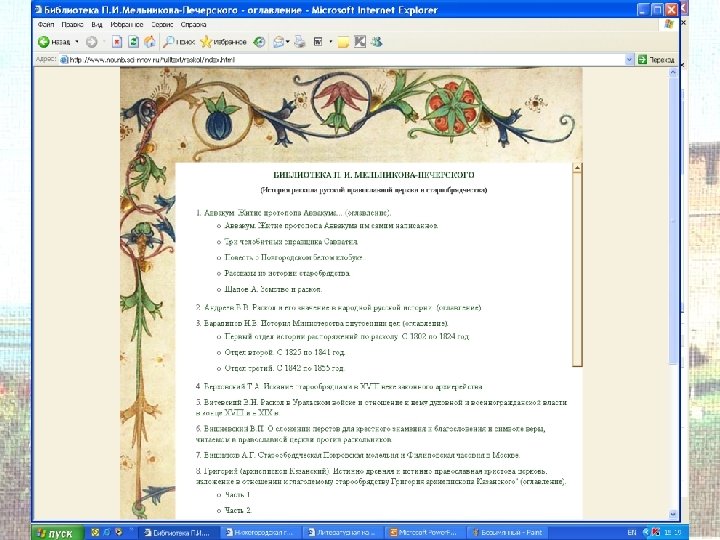Expand the address bar dropdown arrow
Image resolution: width=720 pixels, height=540 pixels.
point(629,60)
